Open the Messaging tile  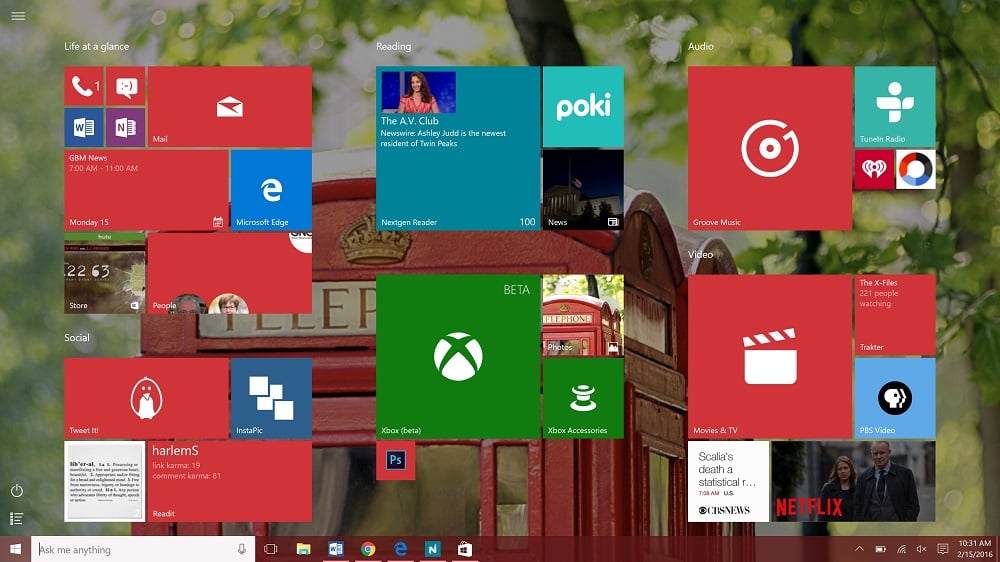pos(126,86)
